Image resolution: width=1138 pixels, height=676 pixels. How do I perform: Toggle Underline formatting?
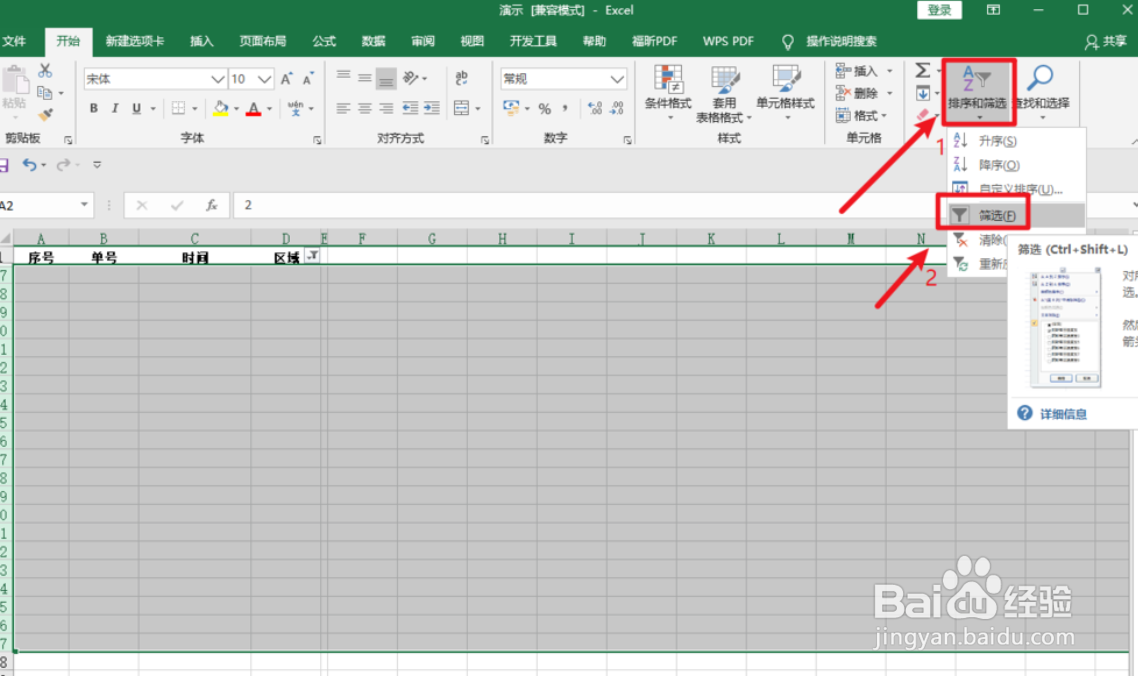pos(136,108)
